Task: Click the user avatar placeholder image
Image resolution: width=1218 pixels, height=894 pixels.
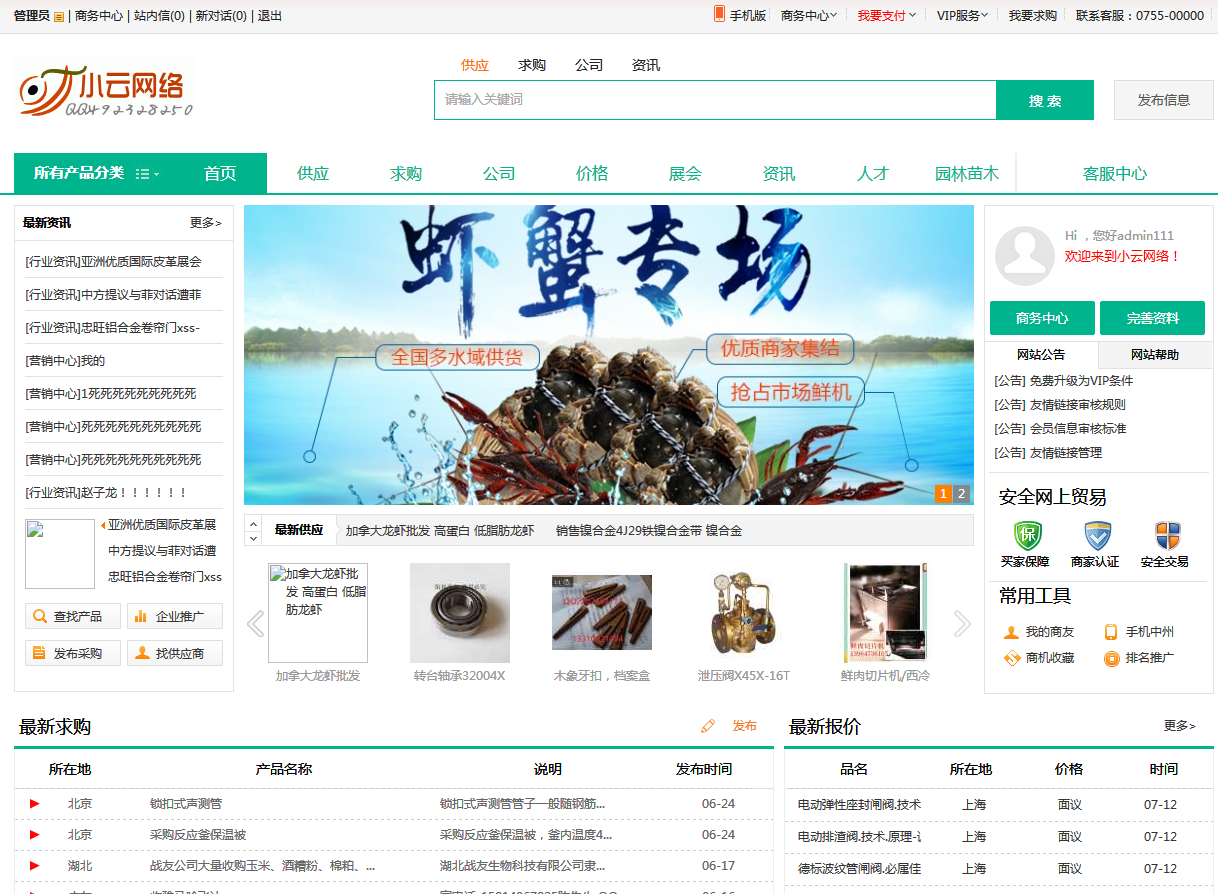Action: pyautogui.click(x=1024, y=255)
